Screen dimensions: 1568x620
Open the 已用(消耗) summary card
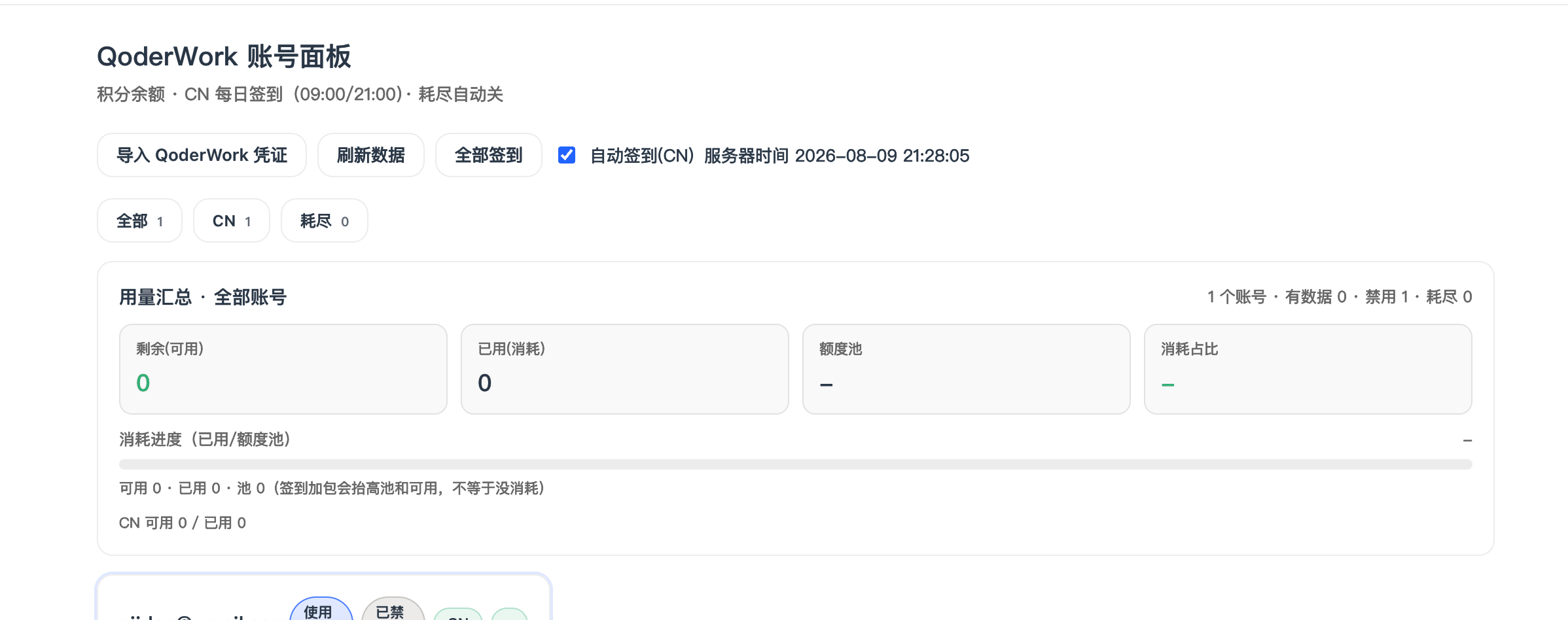click(625, 369)
